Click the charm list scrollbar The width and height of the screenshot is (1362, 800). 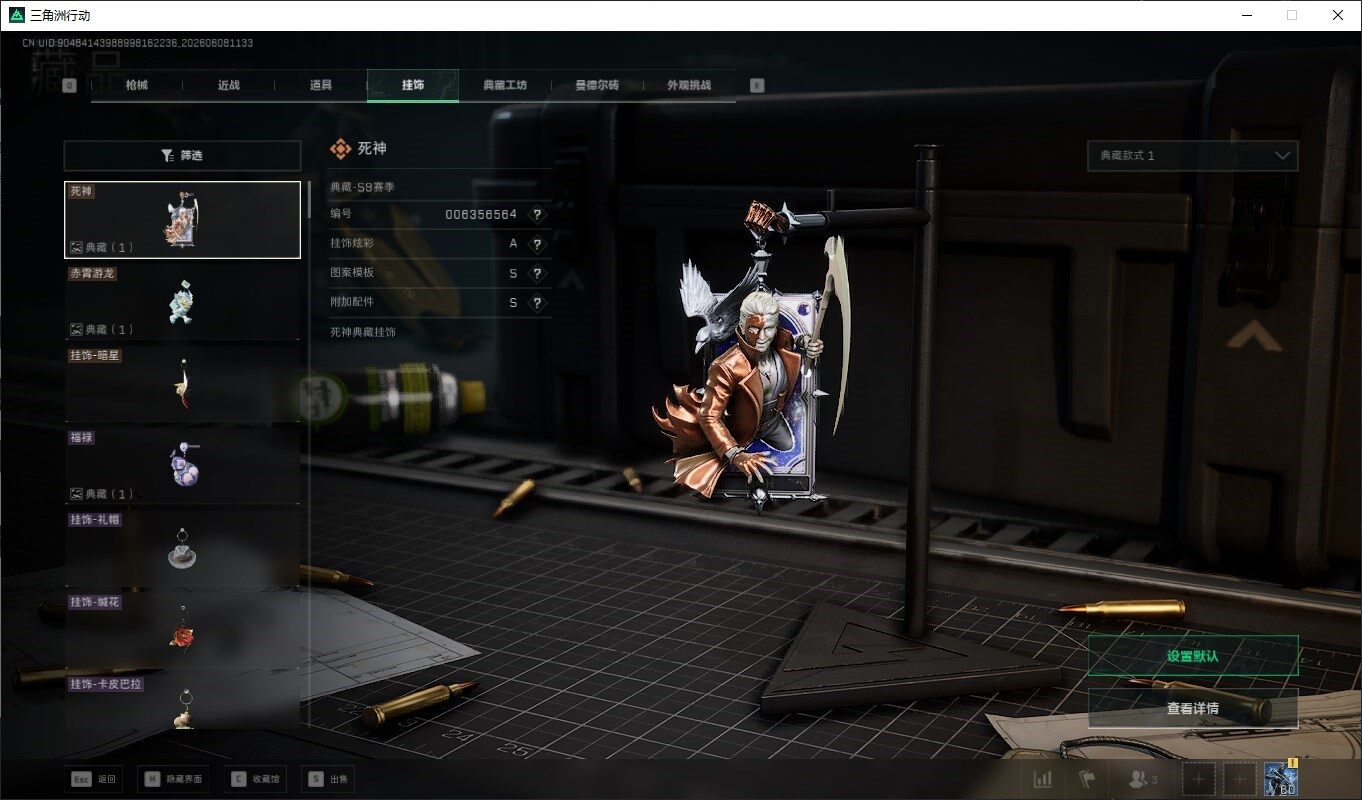point(309,200)
